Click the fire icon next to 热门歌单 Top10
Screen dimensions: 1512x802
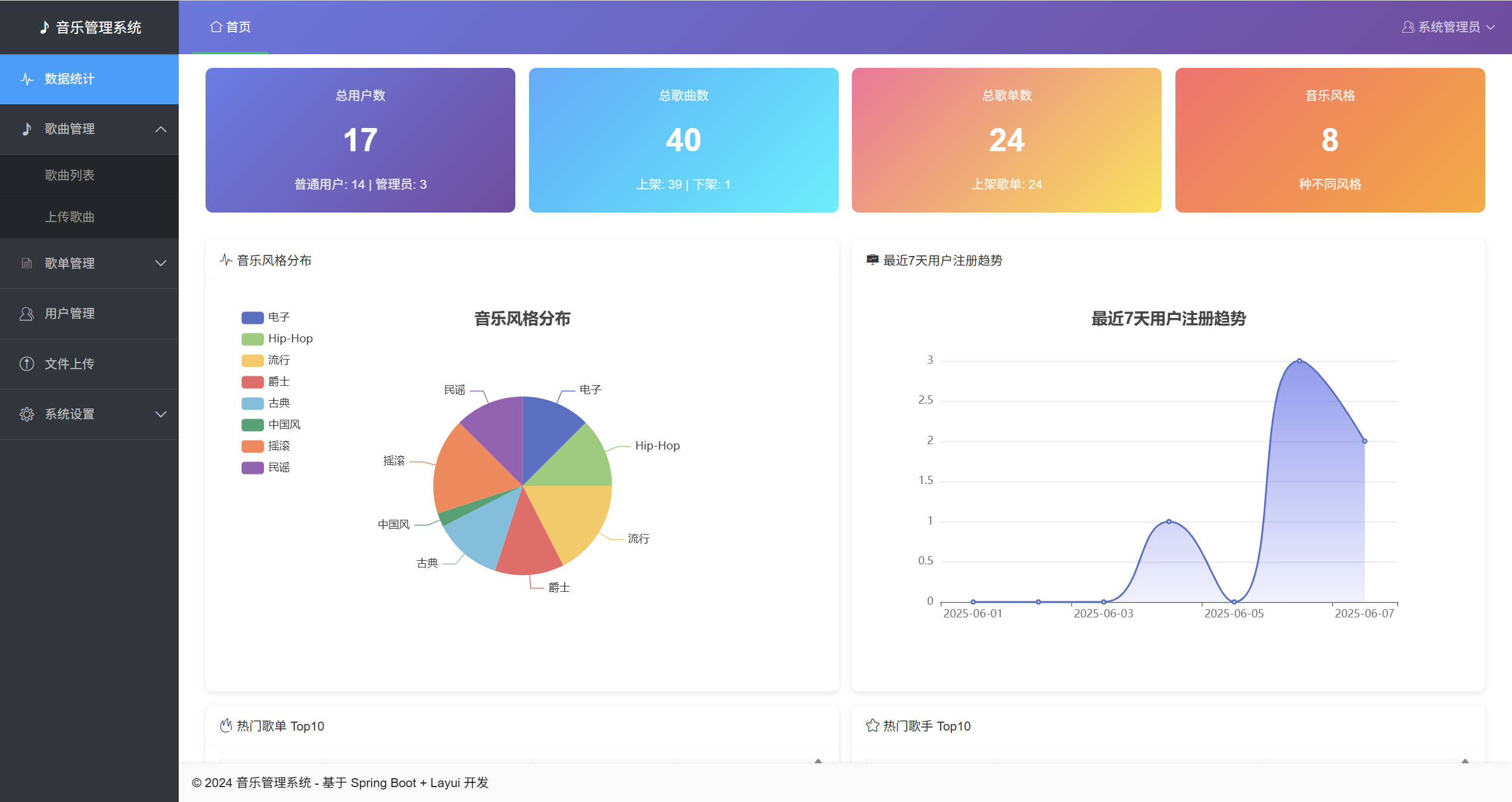point(226,726)
